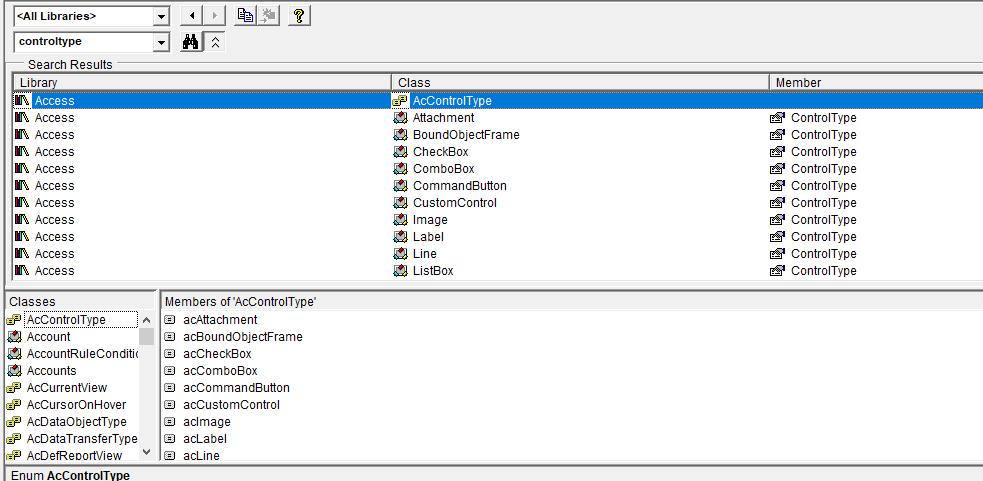Click the Classes list scrollbar thumb

147,337
